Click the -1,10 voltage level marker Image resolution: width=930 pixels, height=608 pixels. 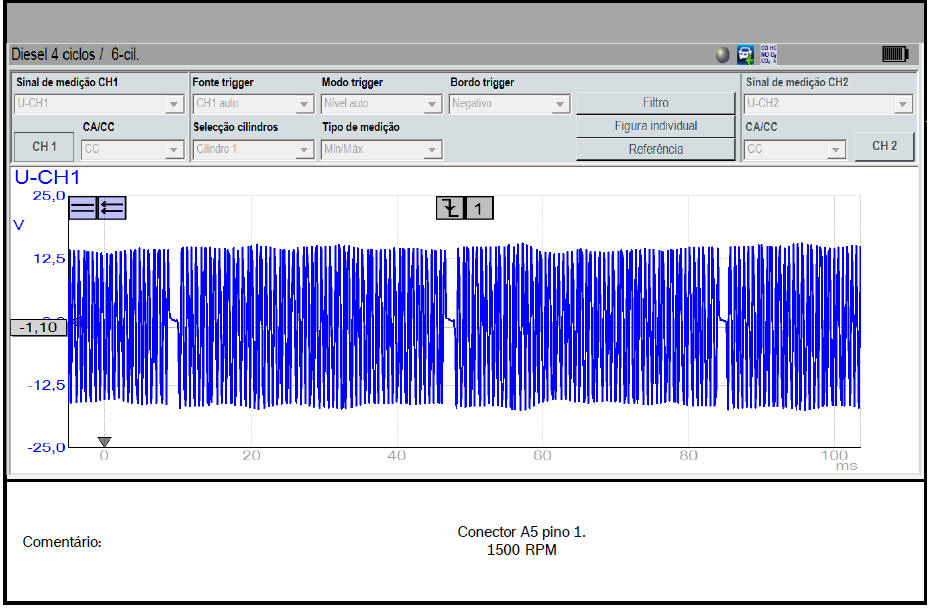tap(39, 328)
